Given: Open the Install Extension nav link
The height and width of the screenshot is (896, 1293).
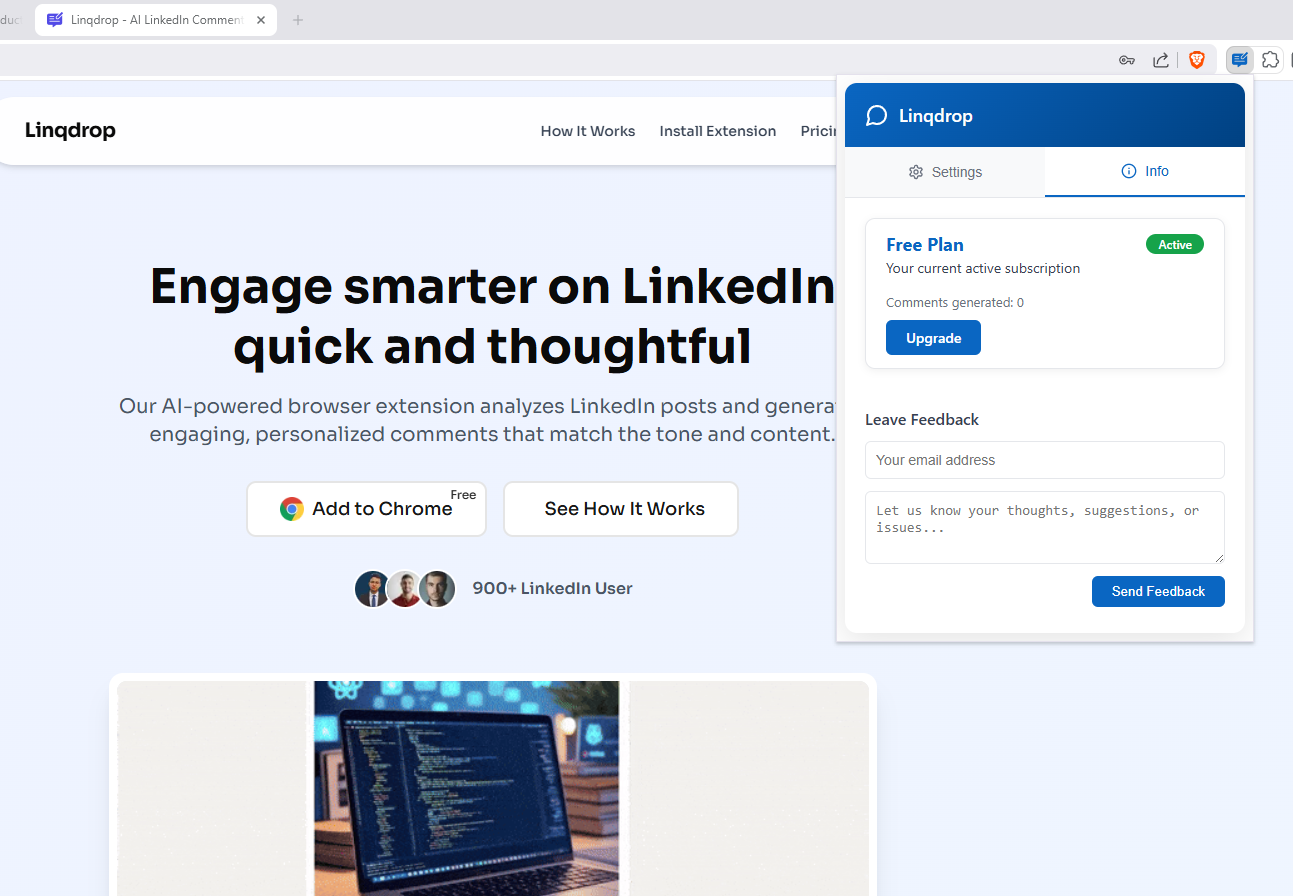Looking at the screenshot, I should [x=718, y=131].
